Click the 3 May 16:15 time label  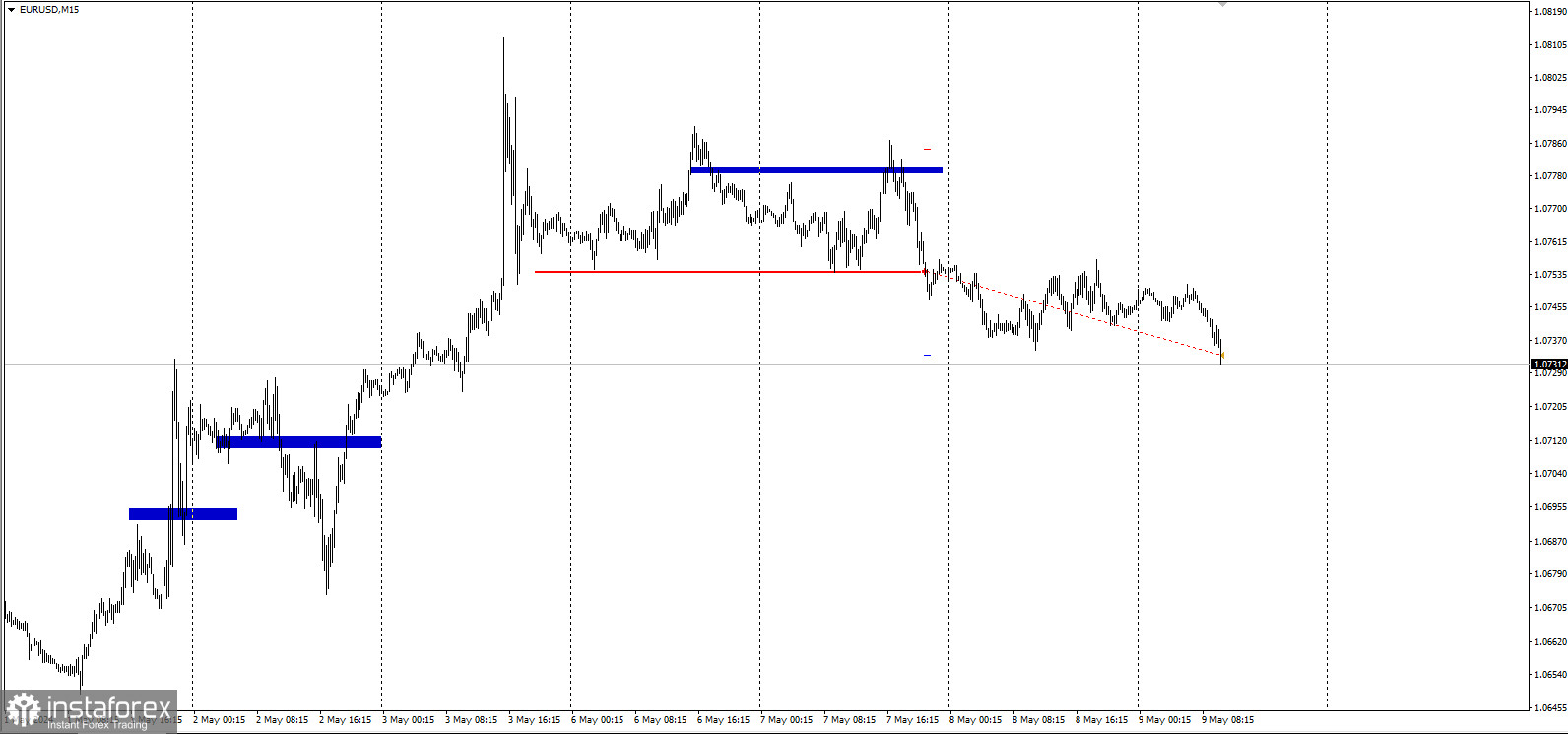pos(535,719)
